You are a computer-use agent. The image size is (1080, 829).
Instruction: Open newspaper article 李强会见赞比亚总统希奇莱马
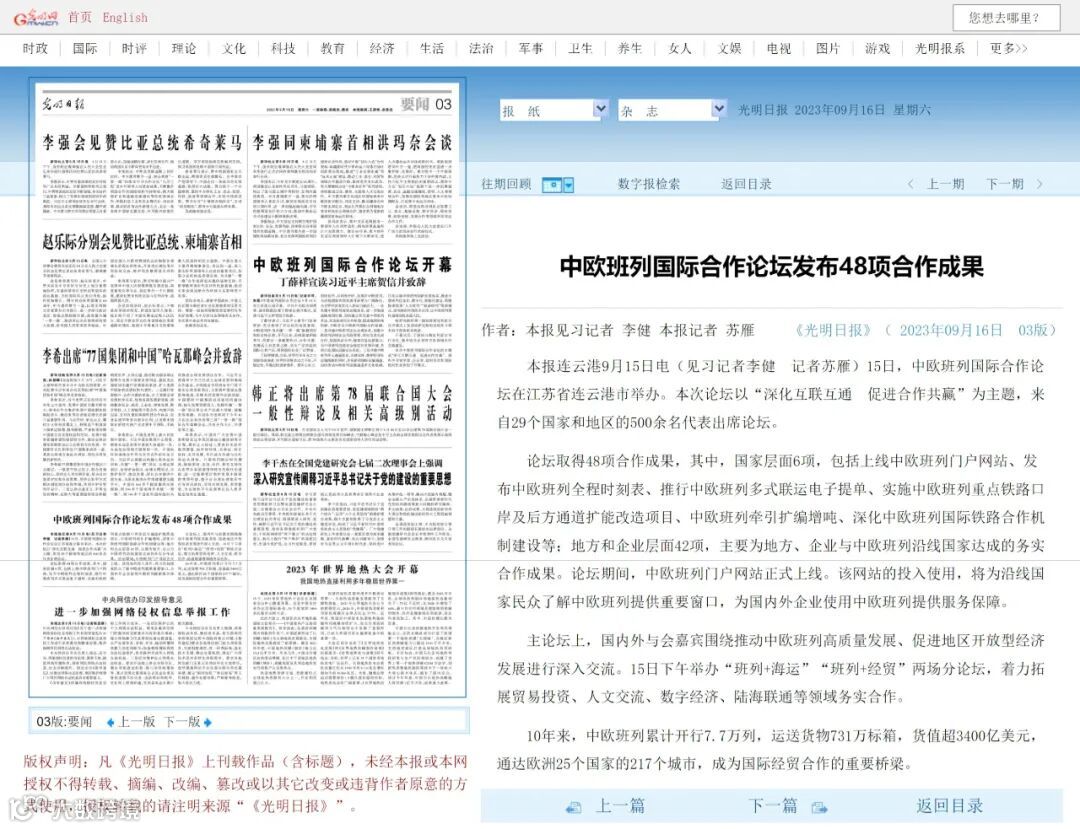point(142,143)
